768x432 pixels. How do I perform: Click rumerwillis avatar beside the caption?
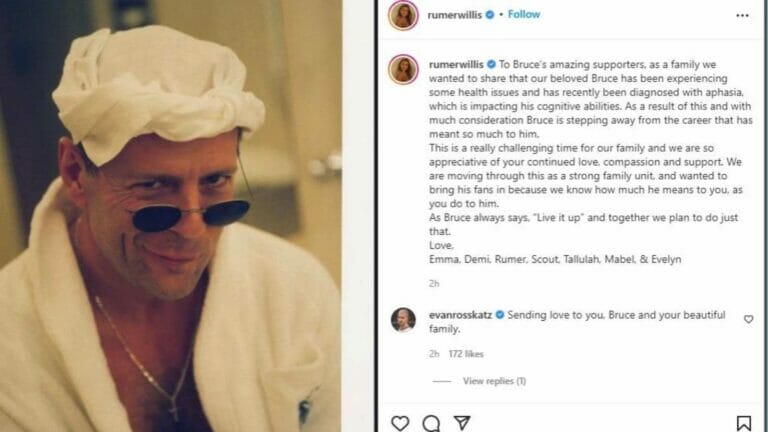tap(403, 70)
